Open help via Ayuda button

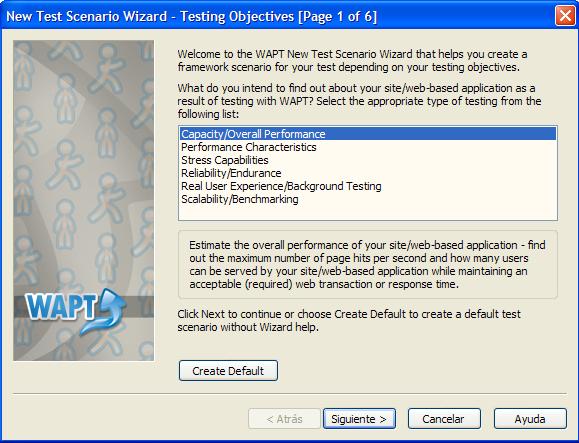[x=530, y=419]
